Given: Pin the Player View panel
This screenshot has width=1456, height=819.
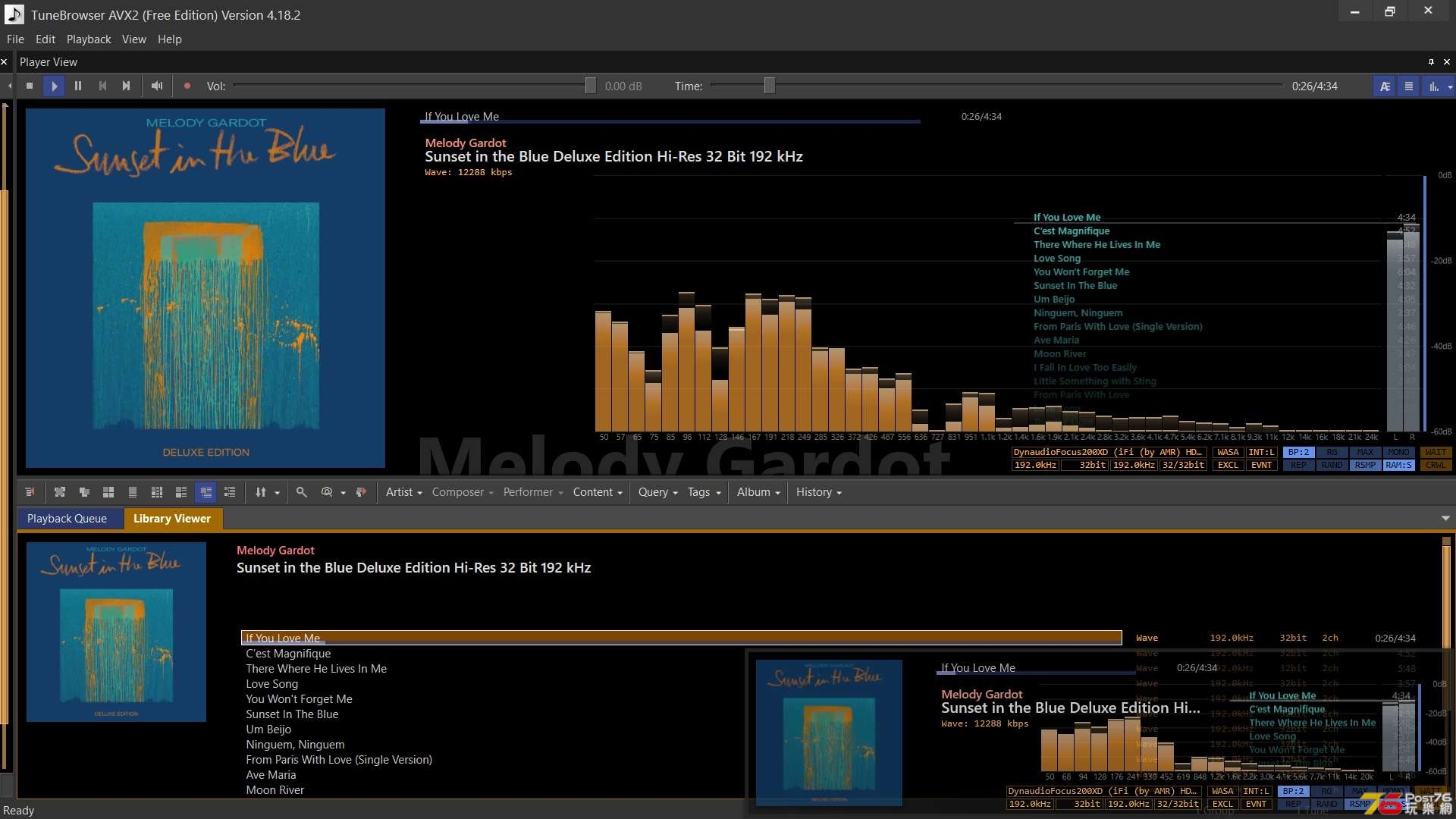Looking at the screenshot, I should 1431,62.
